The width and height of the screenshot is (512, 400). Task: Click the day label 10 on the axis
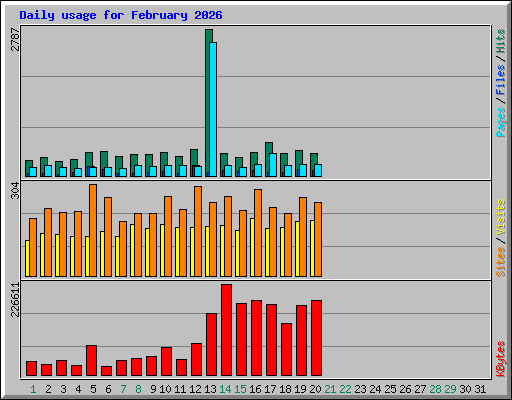[165, 389]
